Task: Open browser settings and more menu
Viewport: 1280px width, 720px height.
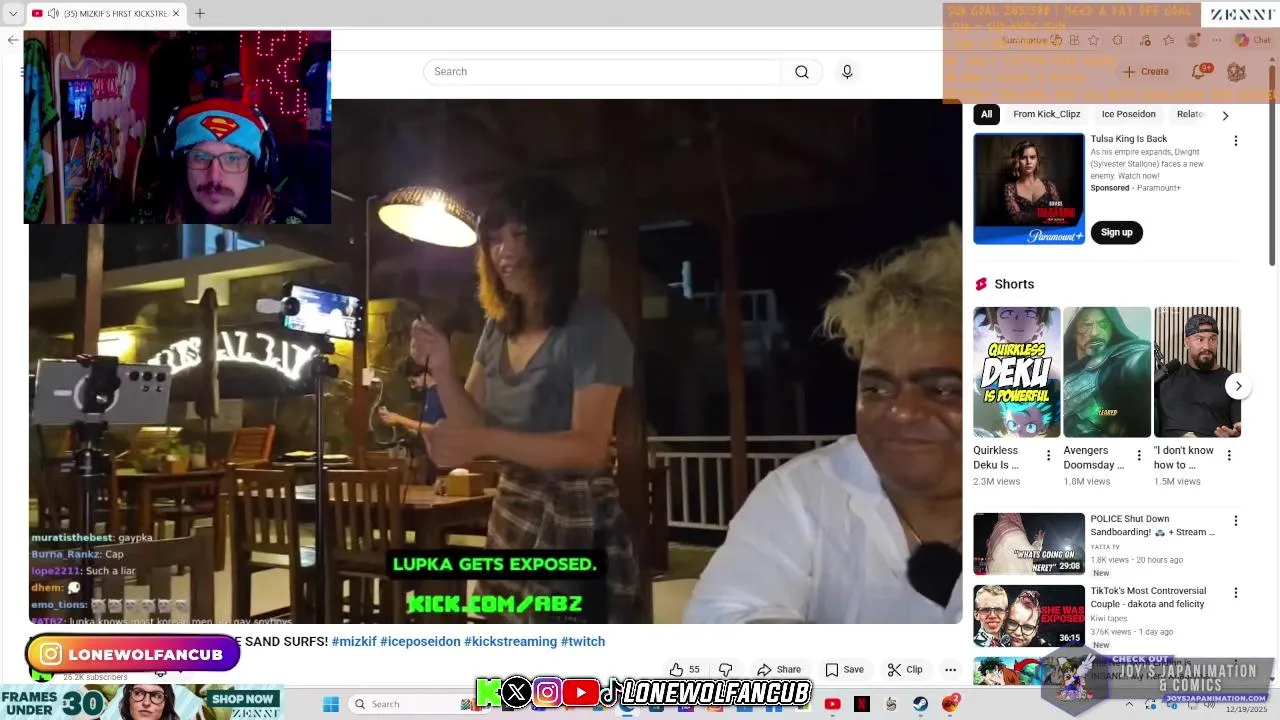Action: pos(1217,40)
